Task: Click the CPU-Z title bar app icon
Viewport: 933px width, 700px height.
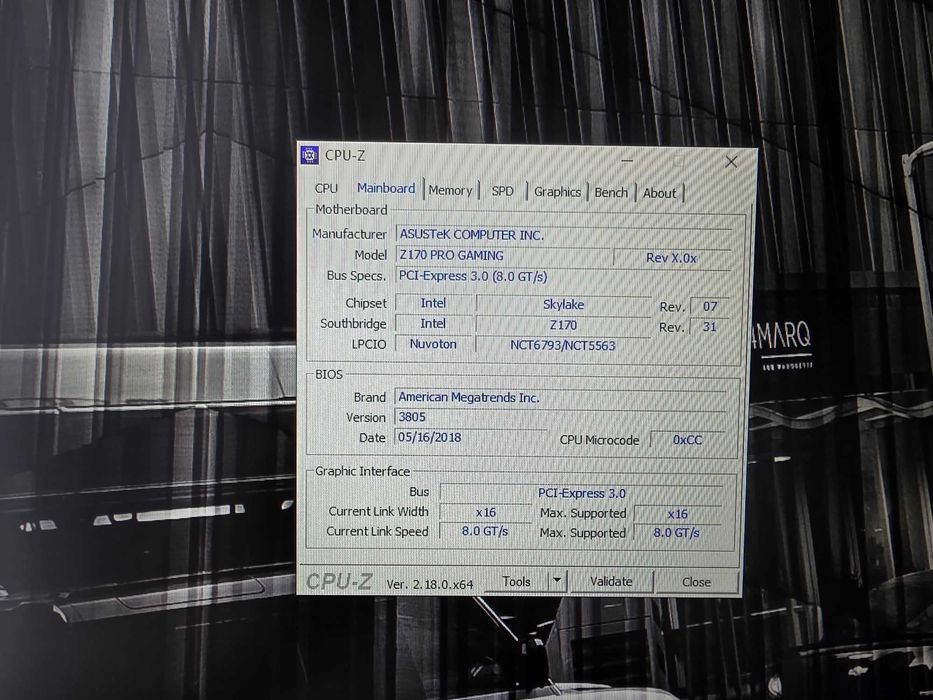Action: pos(309,155)
